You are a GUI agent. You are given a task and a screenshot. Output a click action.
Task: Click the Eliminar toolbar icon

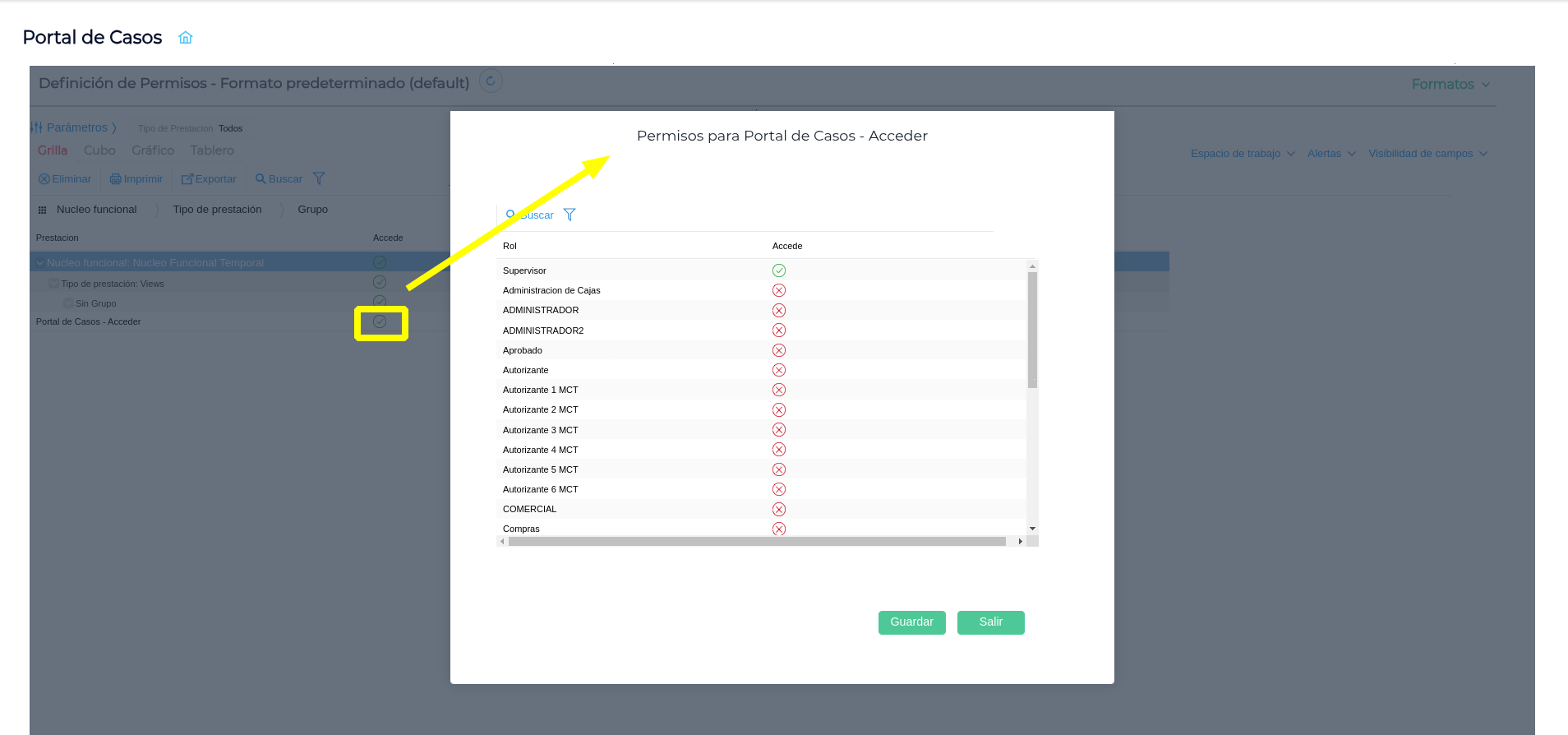point(44,179)
